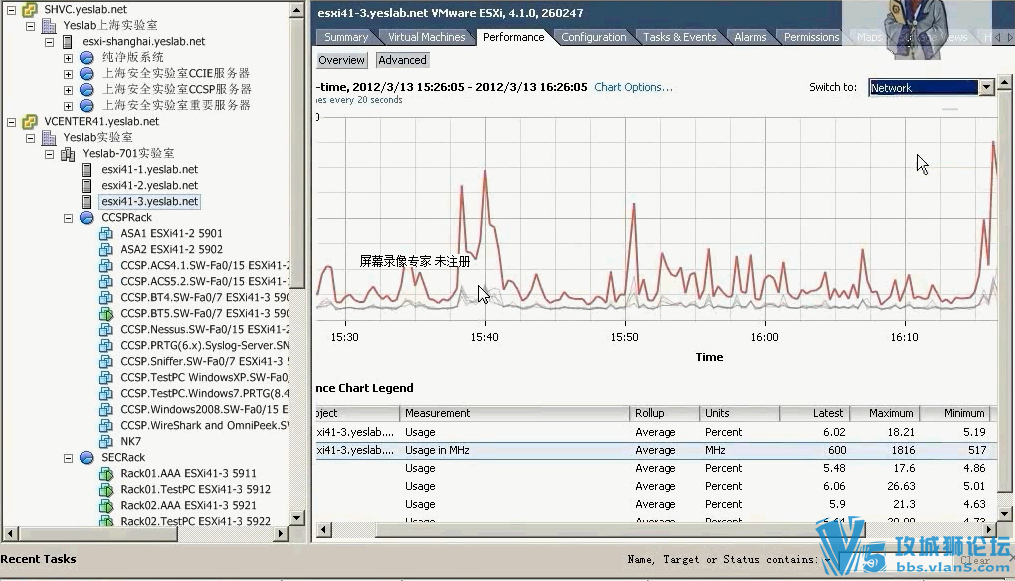The height and width of the screenshot is (581, 1015).
Task: Click the ASA1 ESXi41-2 5901 VM icon
Action: coord(106,234)
